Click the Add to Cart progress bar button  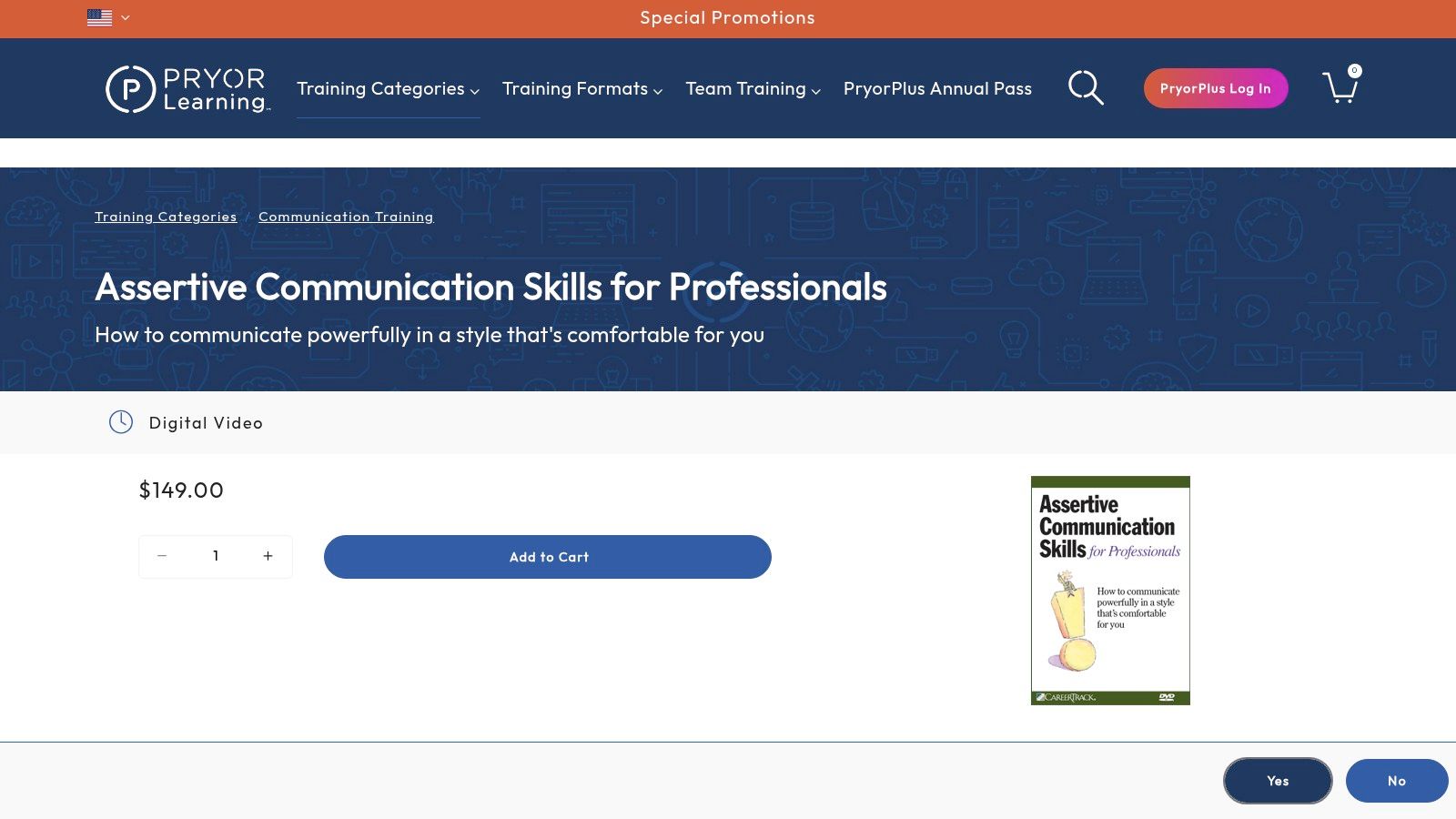[548, 556]
